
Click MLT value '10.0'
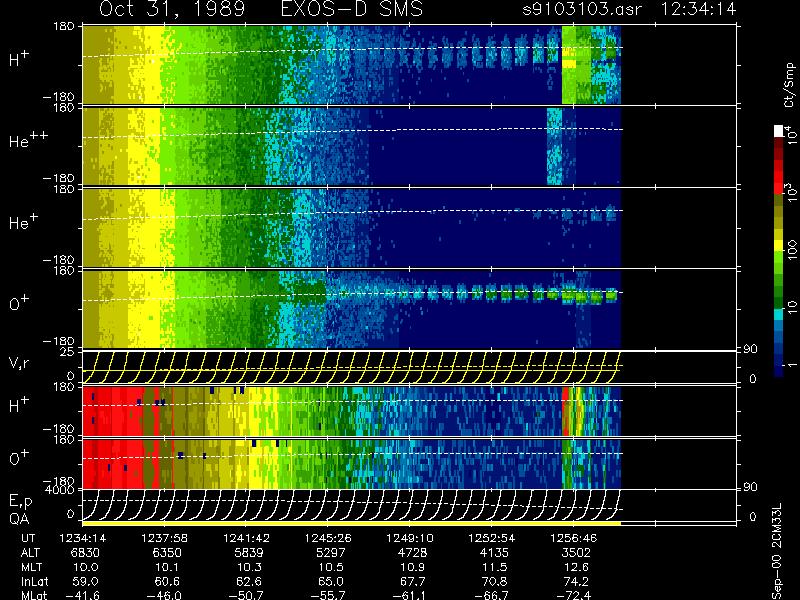(x=86, y=567)
